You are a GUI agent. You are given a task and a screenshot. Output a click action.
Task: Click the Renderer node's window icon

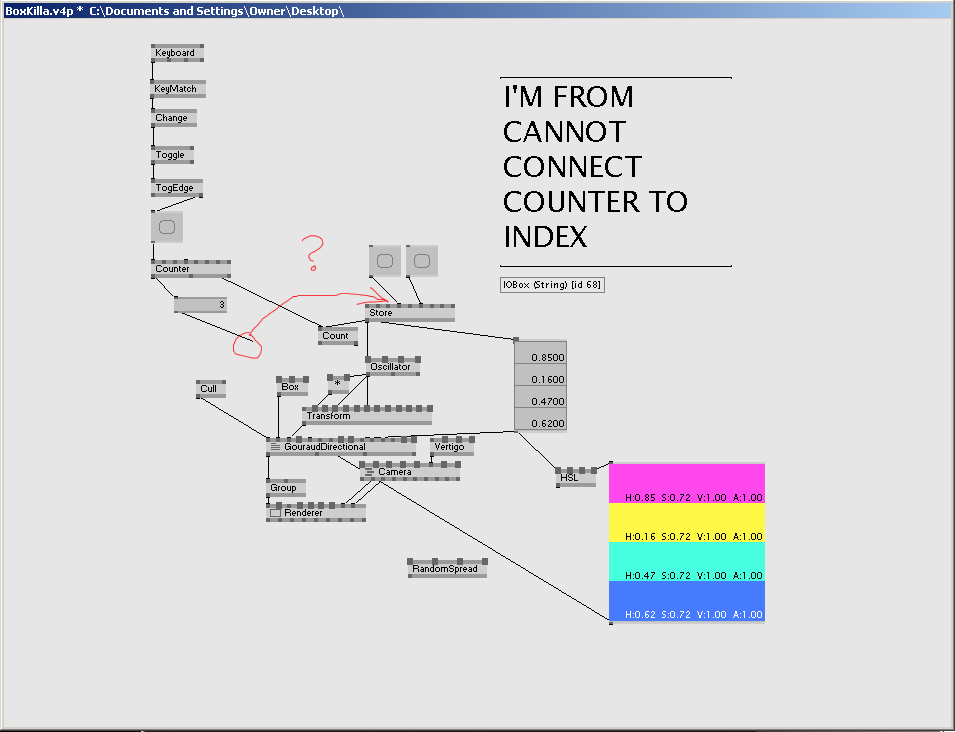(275, 513)
